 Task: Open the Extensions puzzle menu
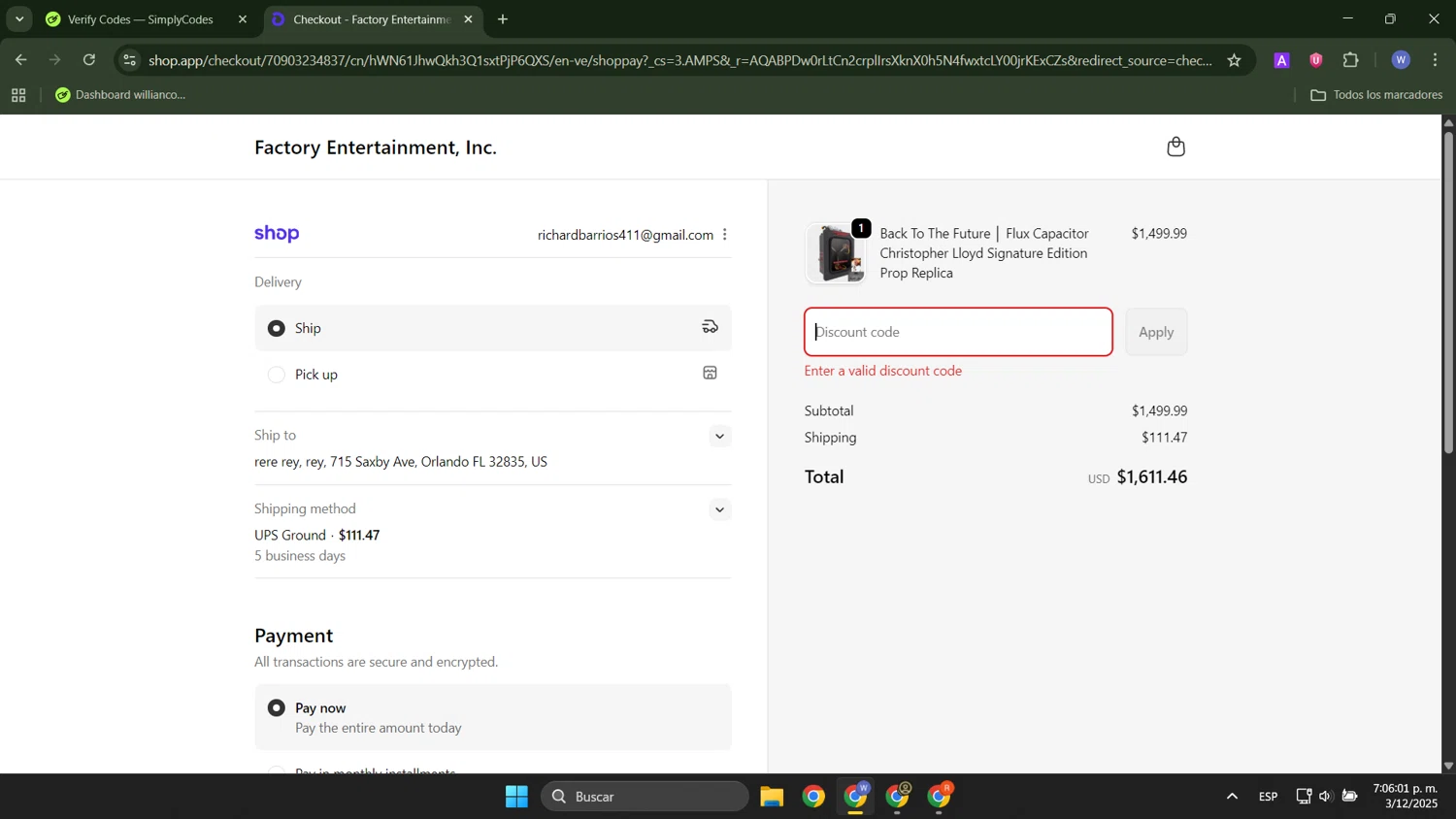[1351, 60]
